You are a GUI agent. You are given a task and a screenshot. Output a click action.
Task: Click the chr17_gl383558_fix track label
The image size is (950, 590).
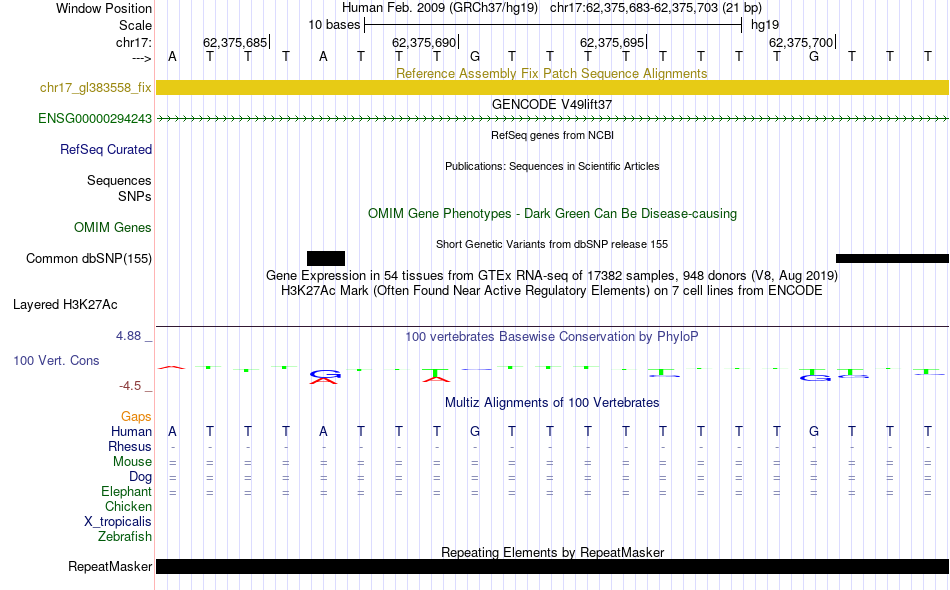coord(96,88)
